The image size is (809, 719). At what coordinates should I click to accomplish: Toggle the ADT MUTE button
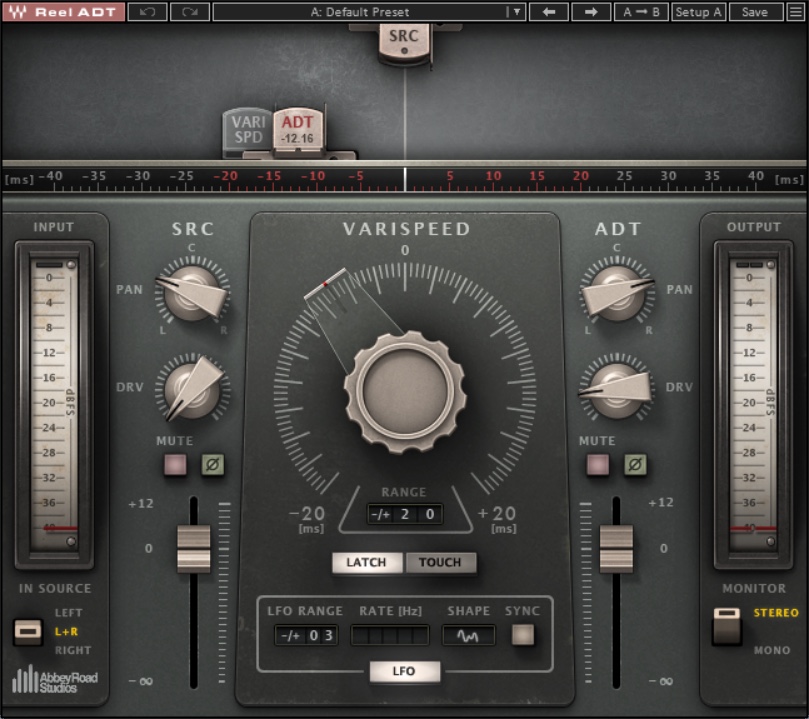[598, 465]
